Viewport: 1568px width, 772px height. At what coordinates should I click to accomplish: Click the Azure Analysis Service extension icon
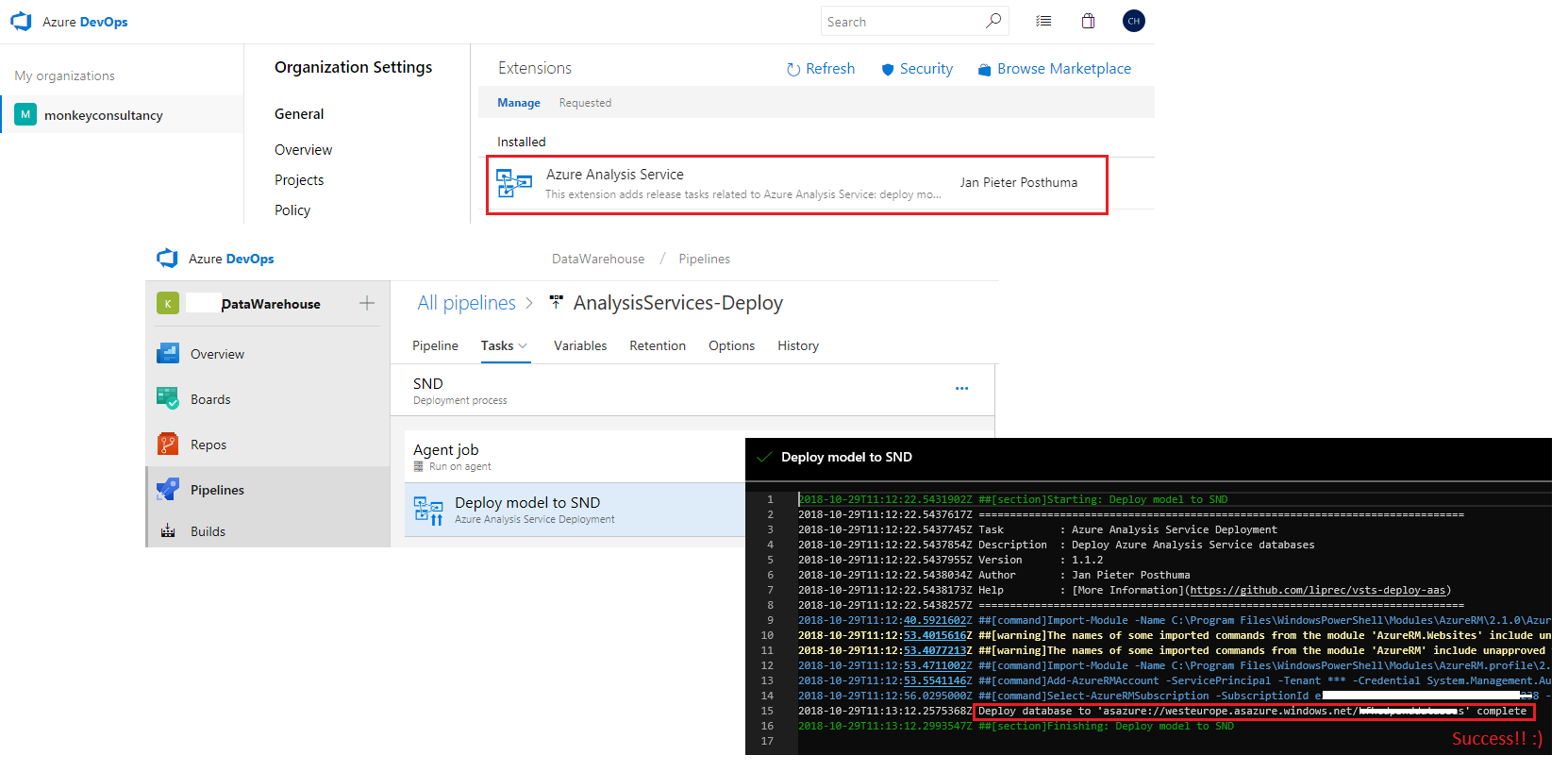click(x=514, y=183)
